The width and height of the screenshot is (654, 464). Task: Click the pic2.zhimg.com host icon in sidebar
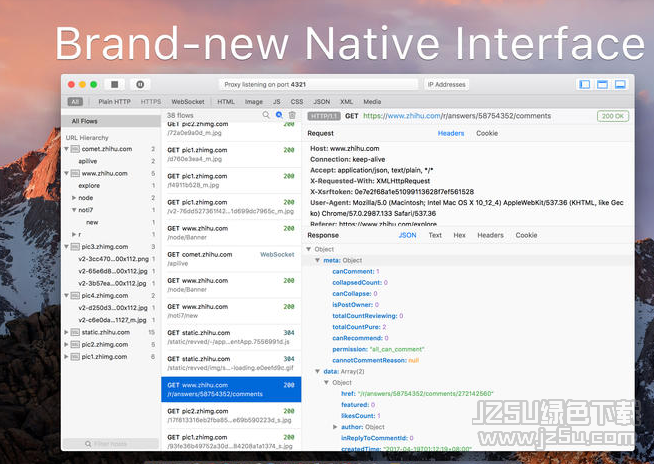pos(75,344)
